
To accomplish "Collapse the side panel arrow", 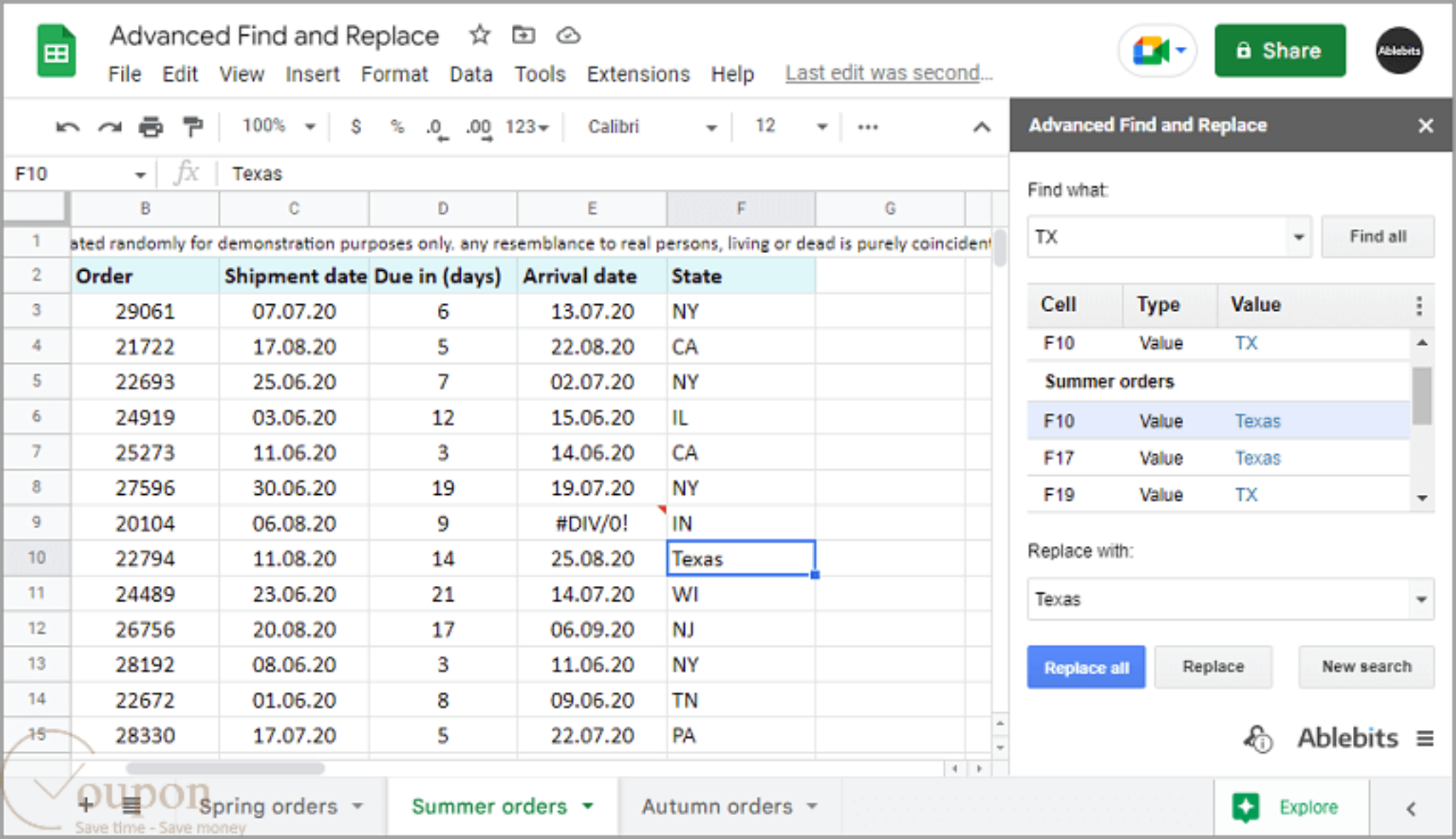I will tap(1411, 808).
